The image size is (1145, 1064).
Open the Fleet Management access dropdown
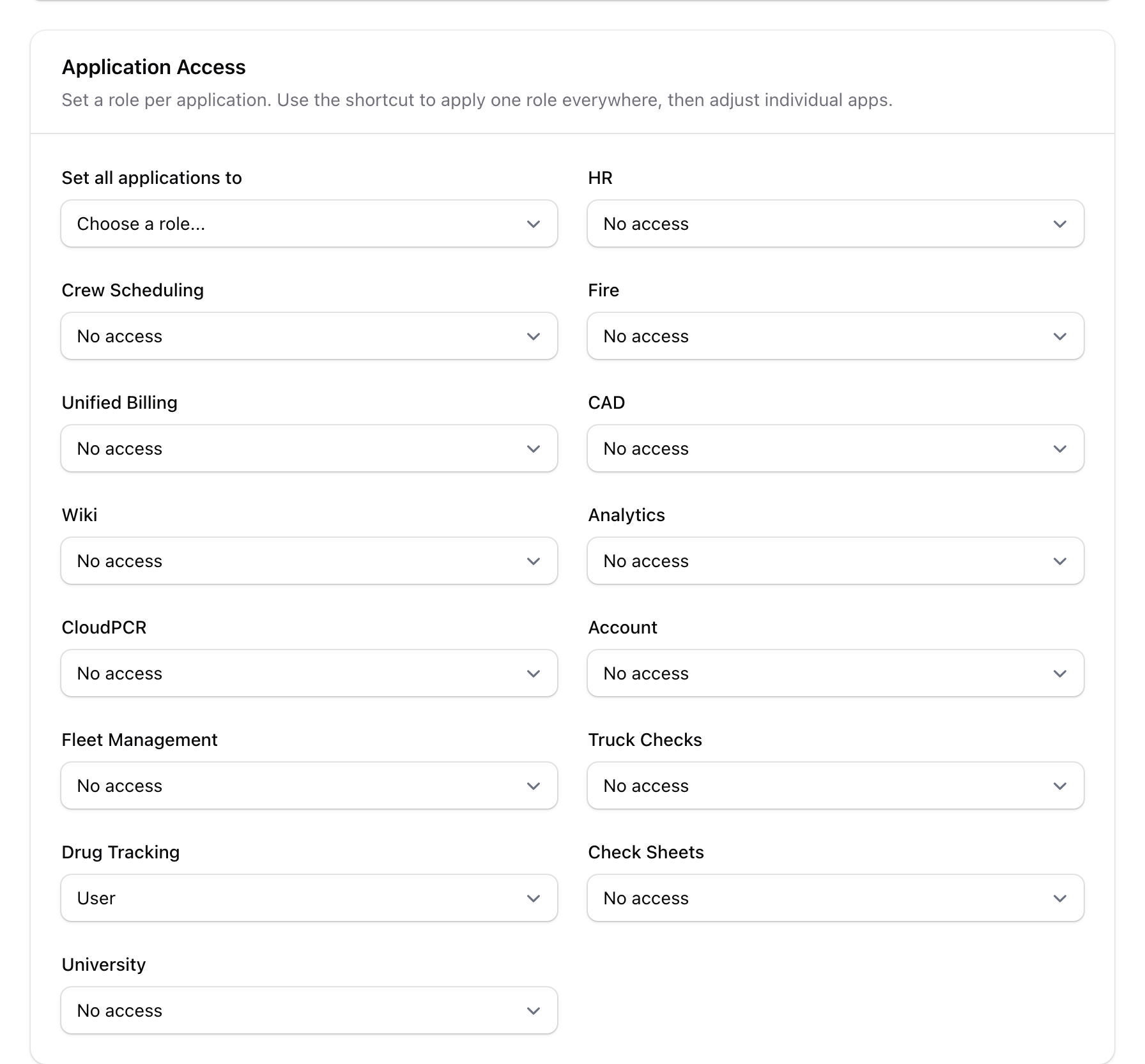[x=309, y=786]
